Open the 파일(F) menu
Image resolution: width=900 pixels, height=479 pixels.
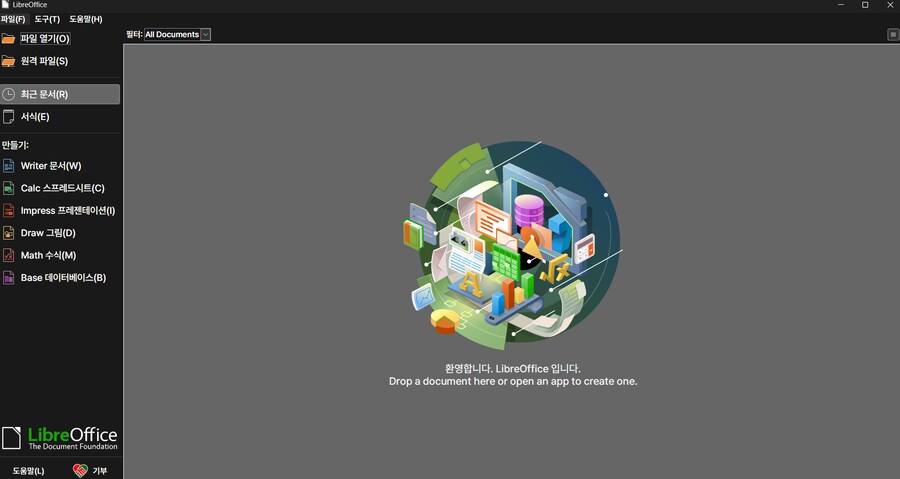(13, 19)
